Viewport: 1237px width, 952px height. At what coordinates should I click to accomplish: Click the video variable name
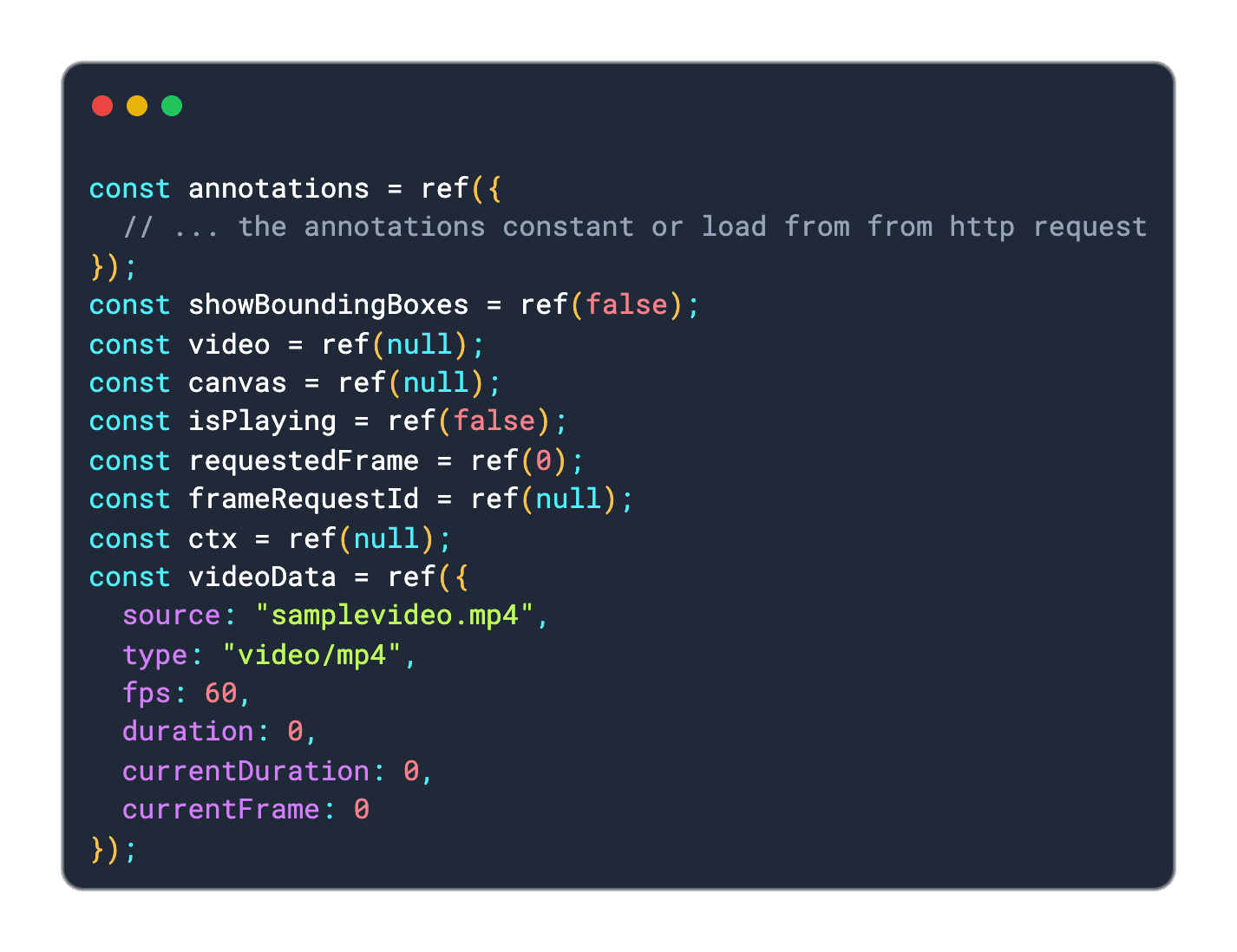point(230,344)
